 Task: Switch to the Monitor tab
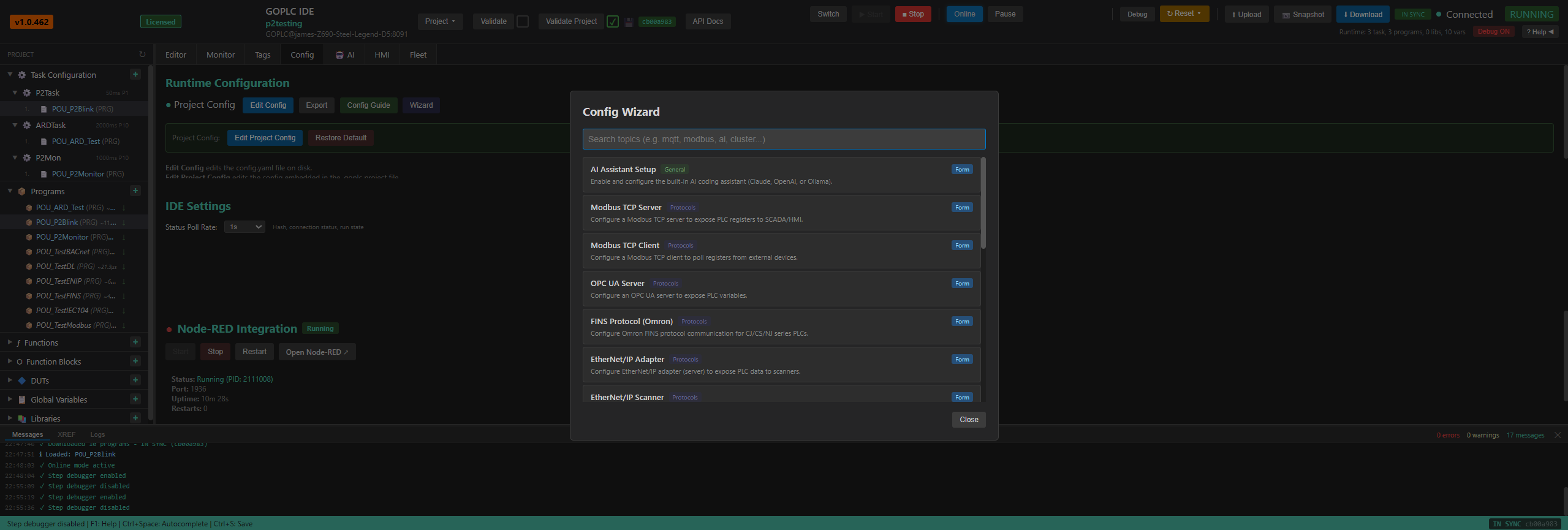pyautogui.click(x=221, y=55)
